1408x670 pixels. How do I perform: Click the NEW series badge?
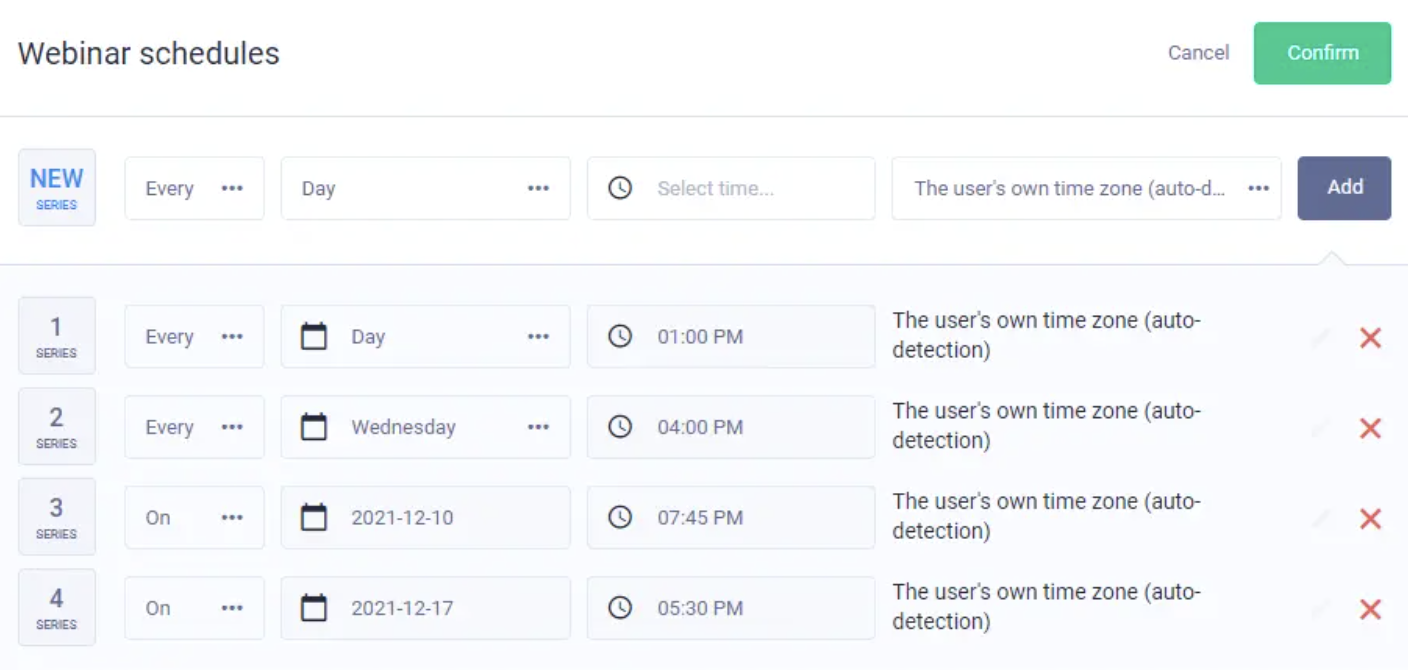(x=57, y=188)
